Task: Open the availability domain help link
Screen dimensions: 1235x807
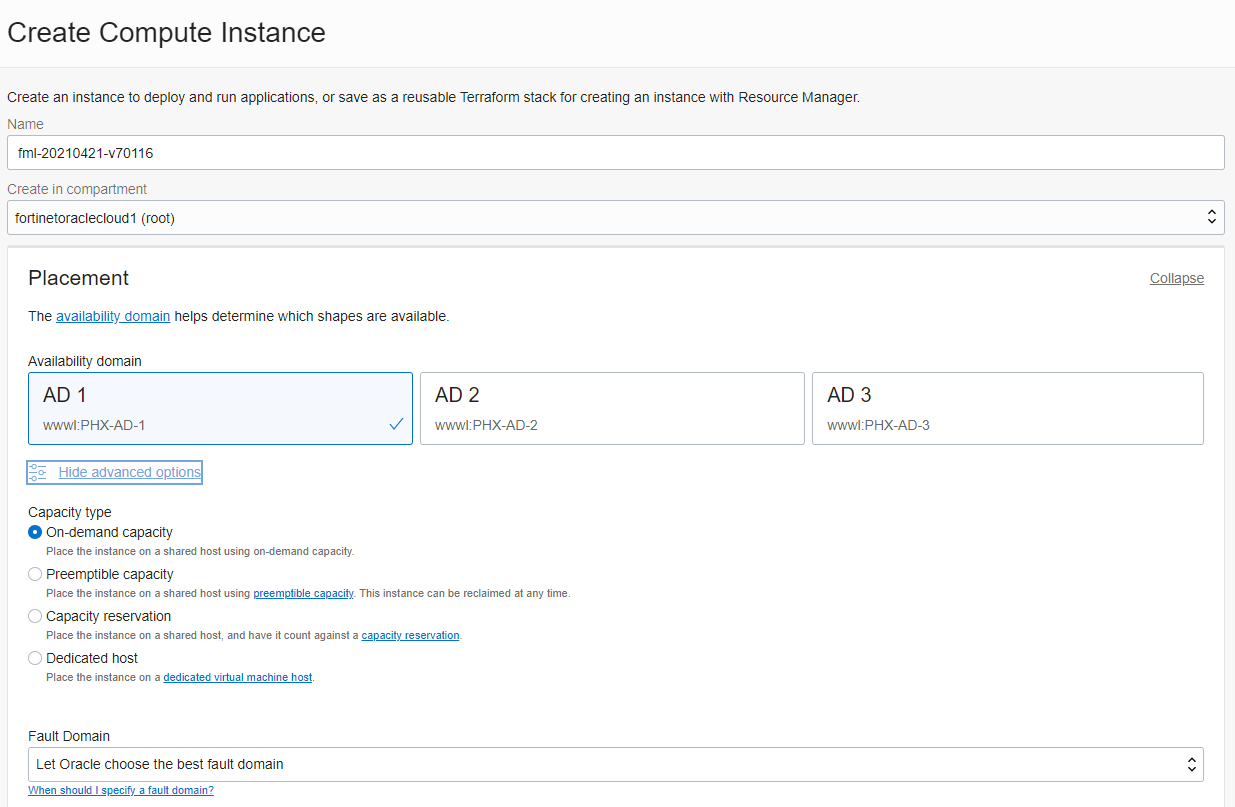Action: (112, 315)
